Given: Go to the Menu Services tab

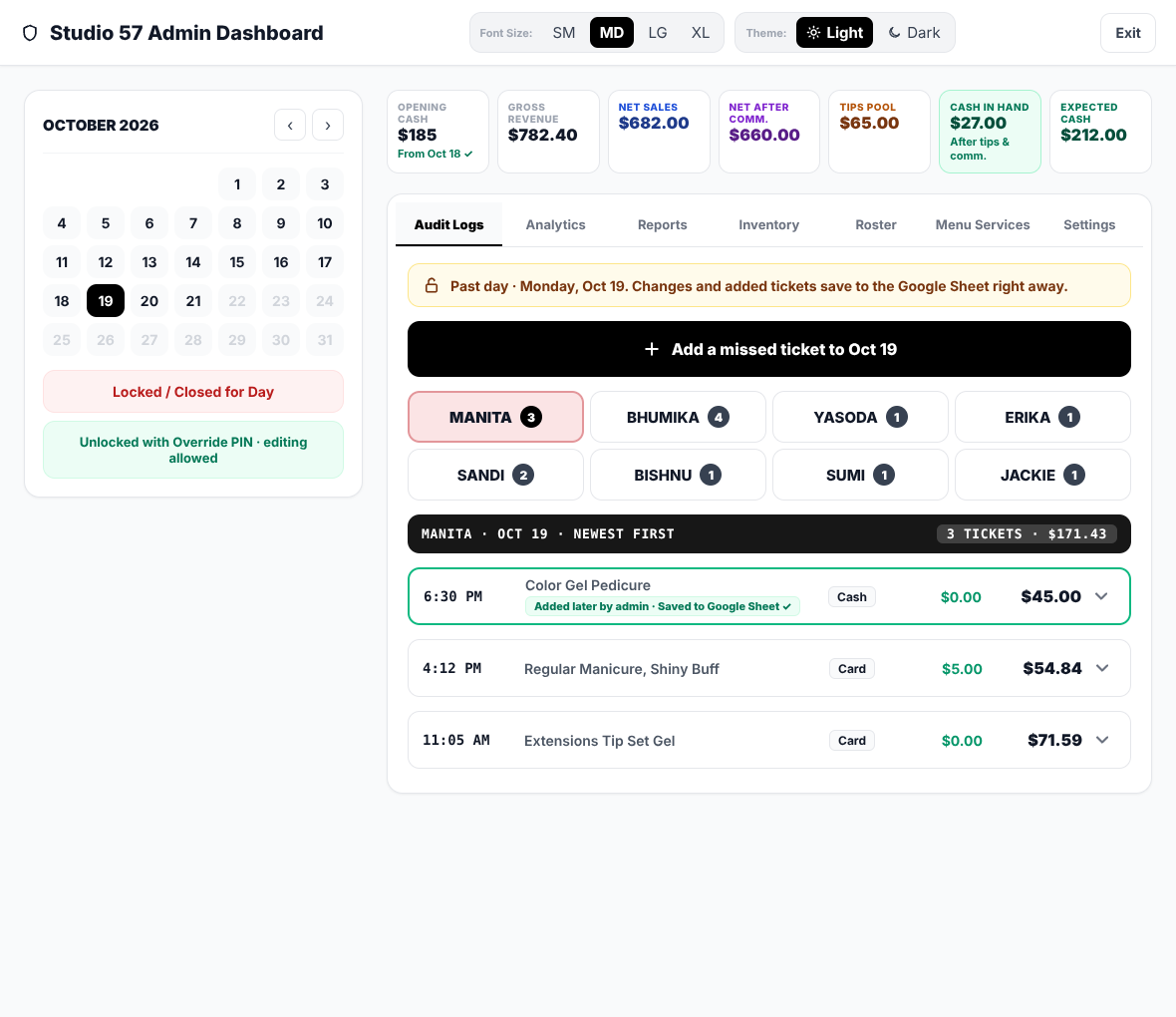Looking at the screenshot, I should pyautogui.click(x=983, y=224).
